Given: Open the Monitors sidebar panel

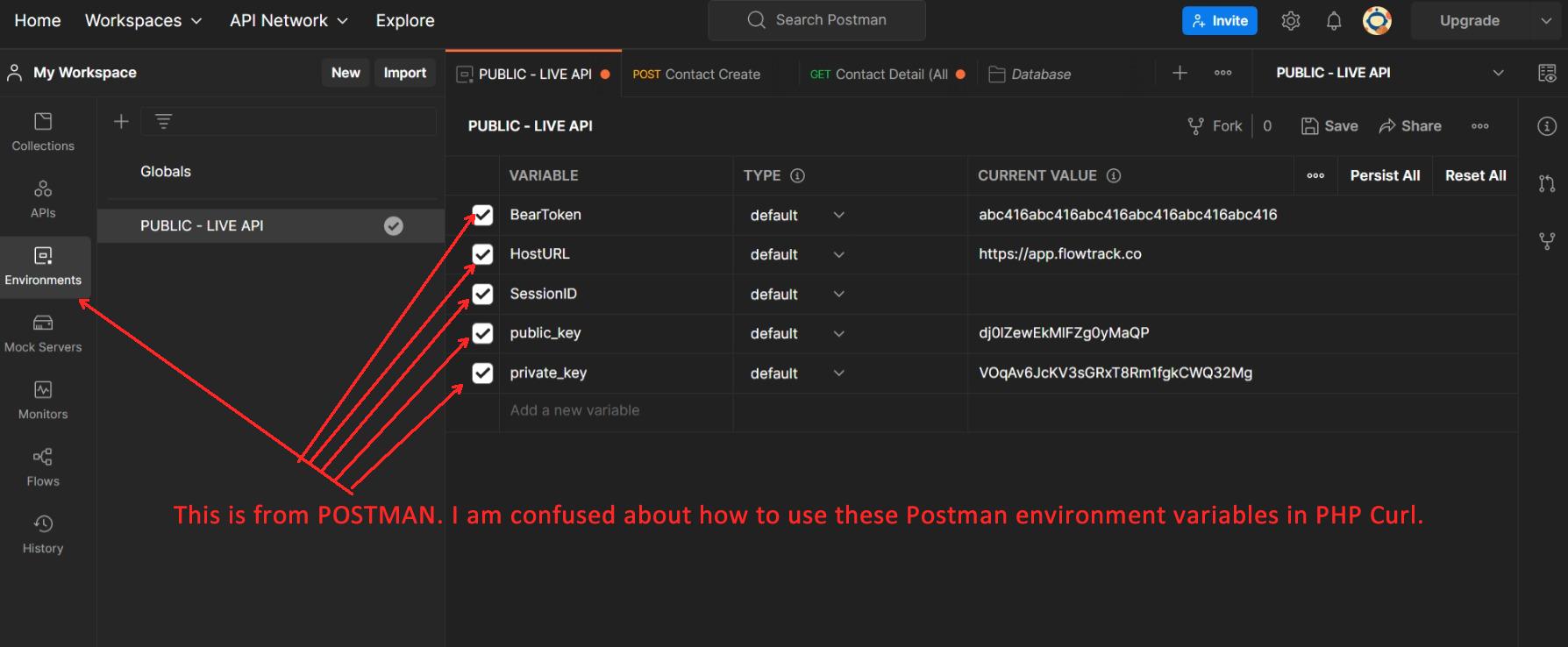Looking at the screenshot, I should [43, 401].
